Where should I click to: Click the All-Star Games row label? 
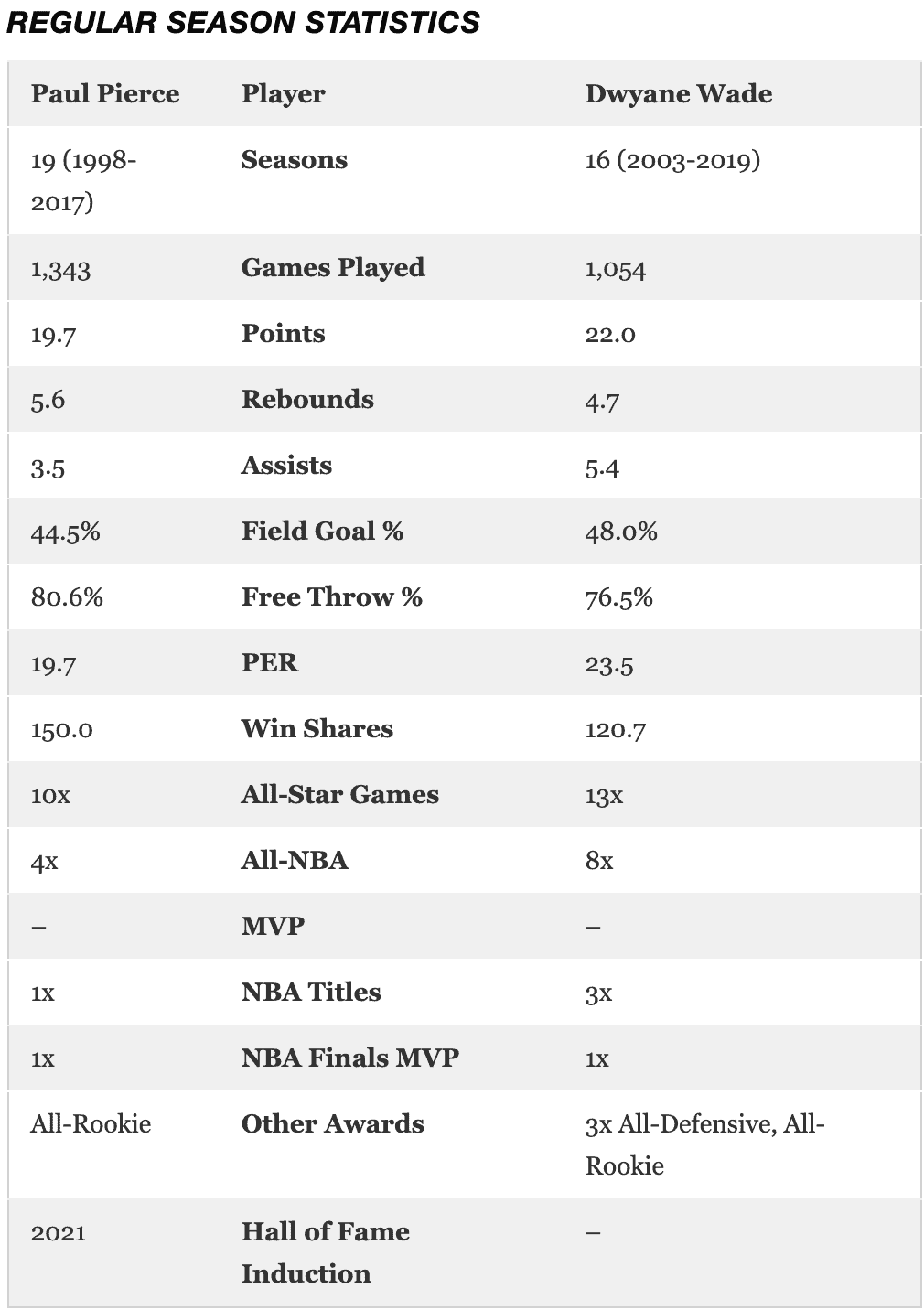click(x=339, y=795)
